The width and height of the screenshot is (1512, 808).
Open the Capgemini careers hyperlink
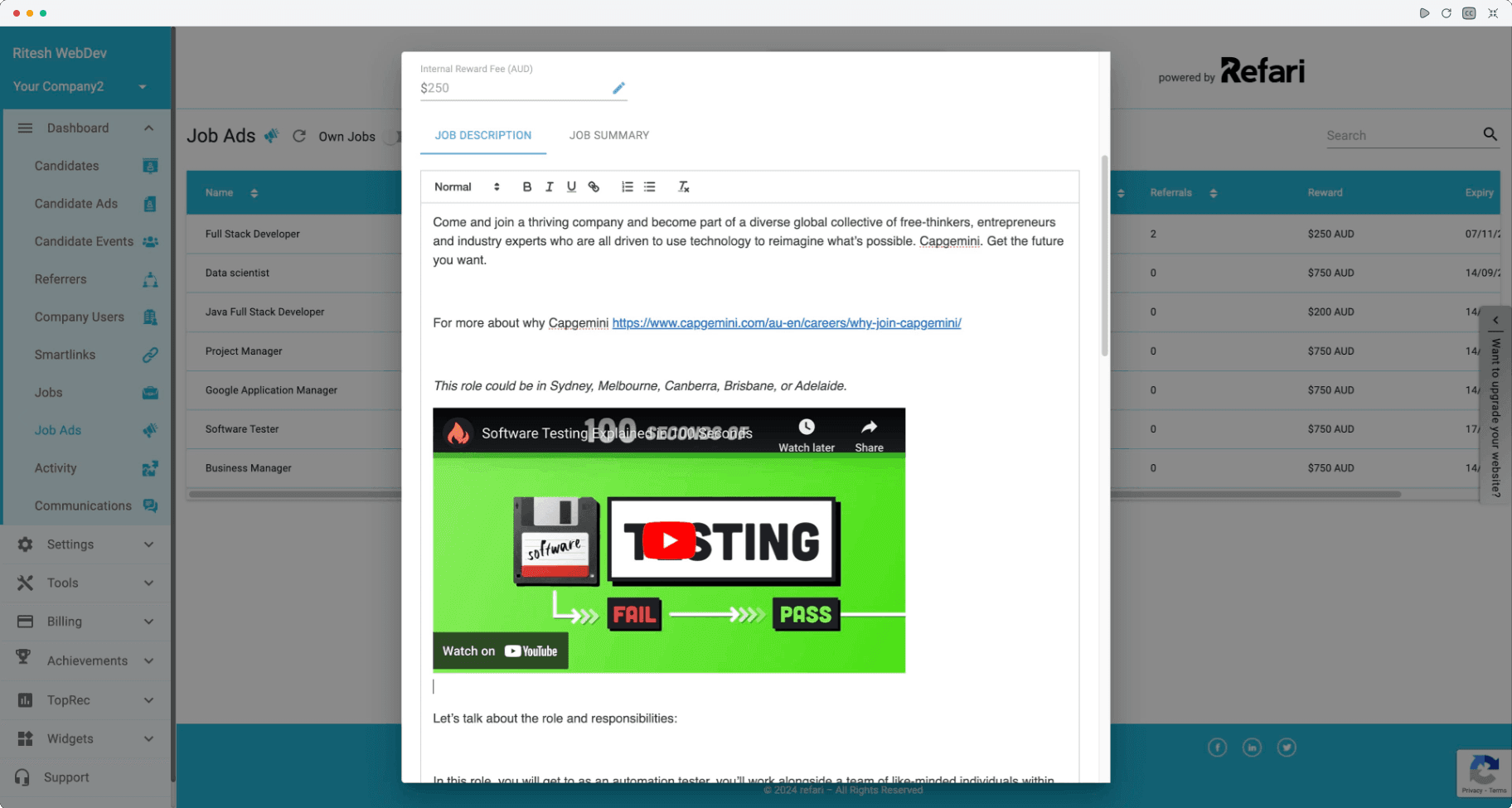(x=787, y=323)
